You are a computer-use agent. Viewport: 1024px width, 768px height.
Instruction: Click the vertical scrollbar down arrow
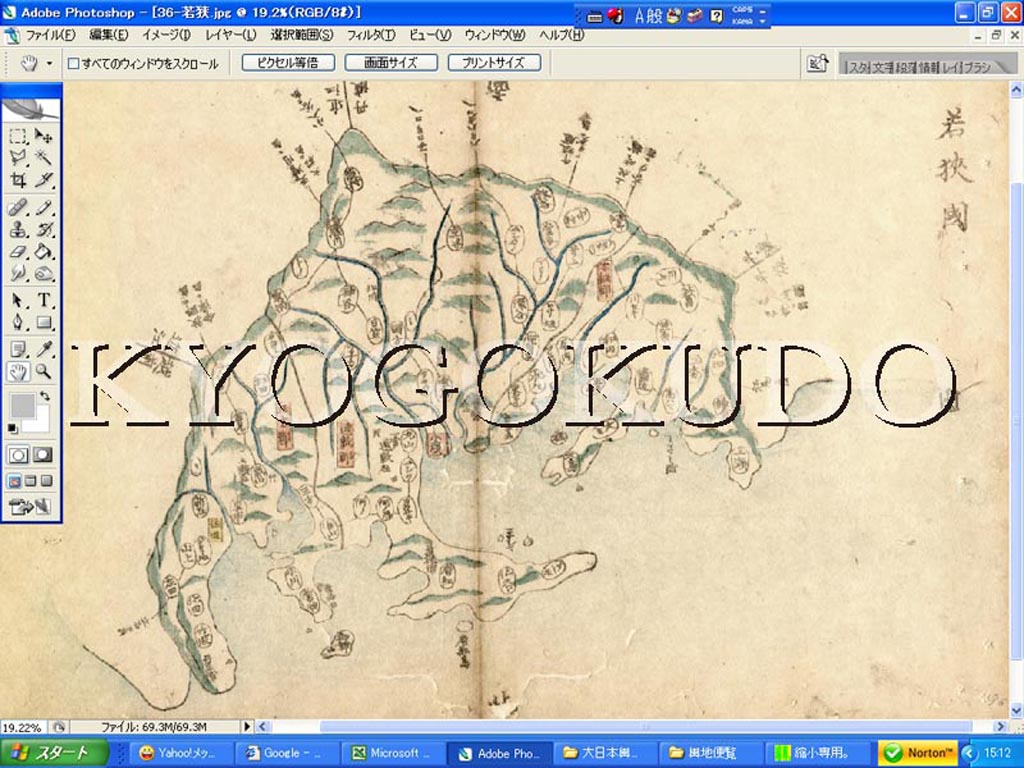coord(1016,710)
